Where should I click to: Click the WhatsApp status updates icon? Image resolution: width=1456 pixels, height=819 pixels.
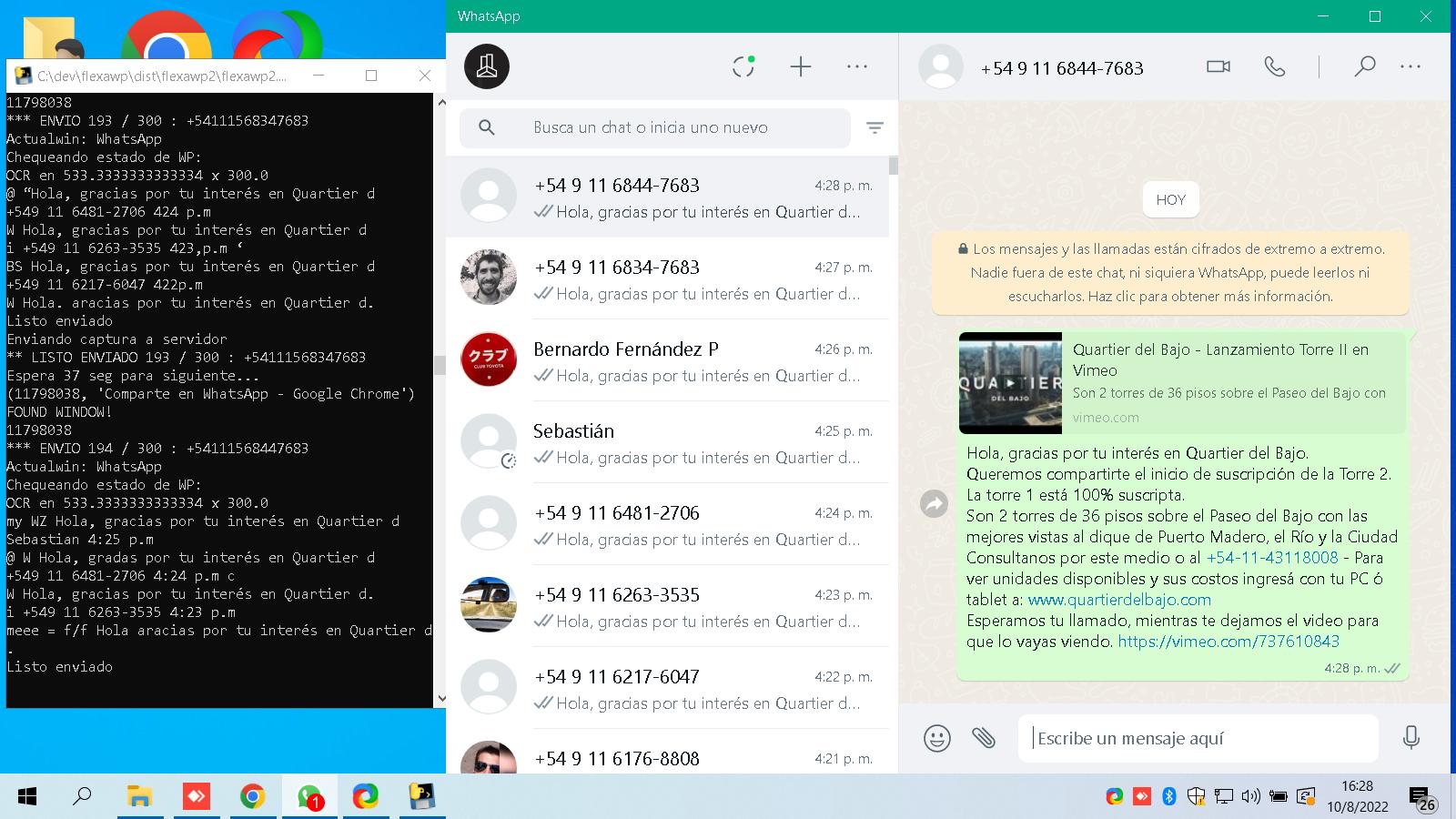pos(743,66)
